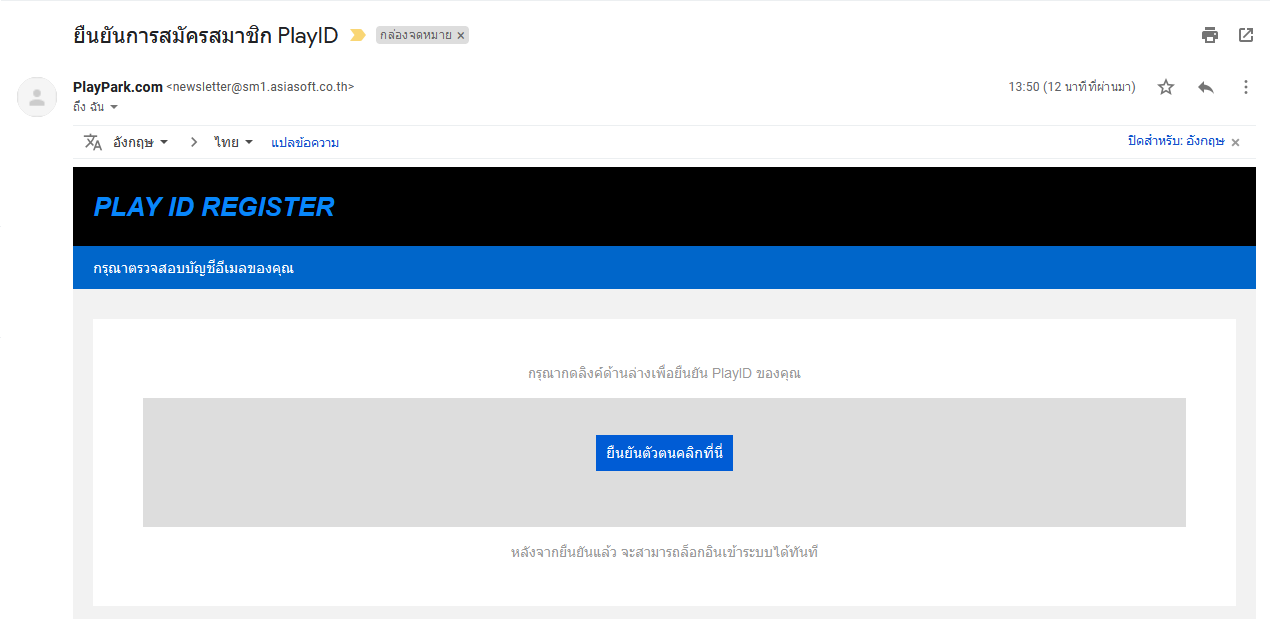Close the translation bar with the x
This screenshot has width=1270, height=619.
click(x=1236, y=142)
